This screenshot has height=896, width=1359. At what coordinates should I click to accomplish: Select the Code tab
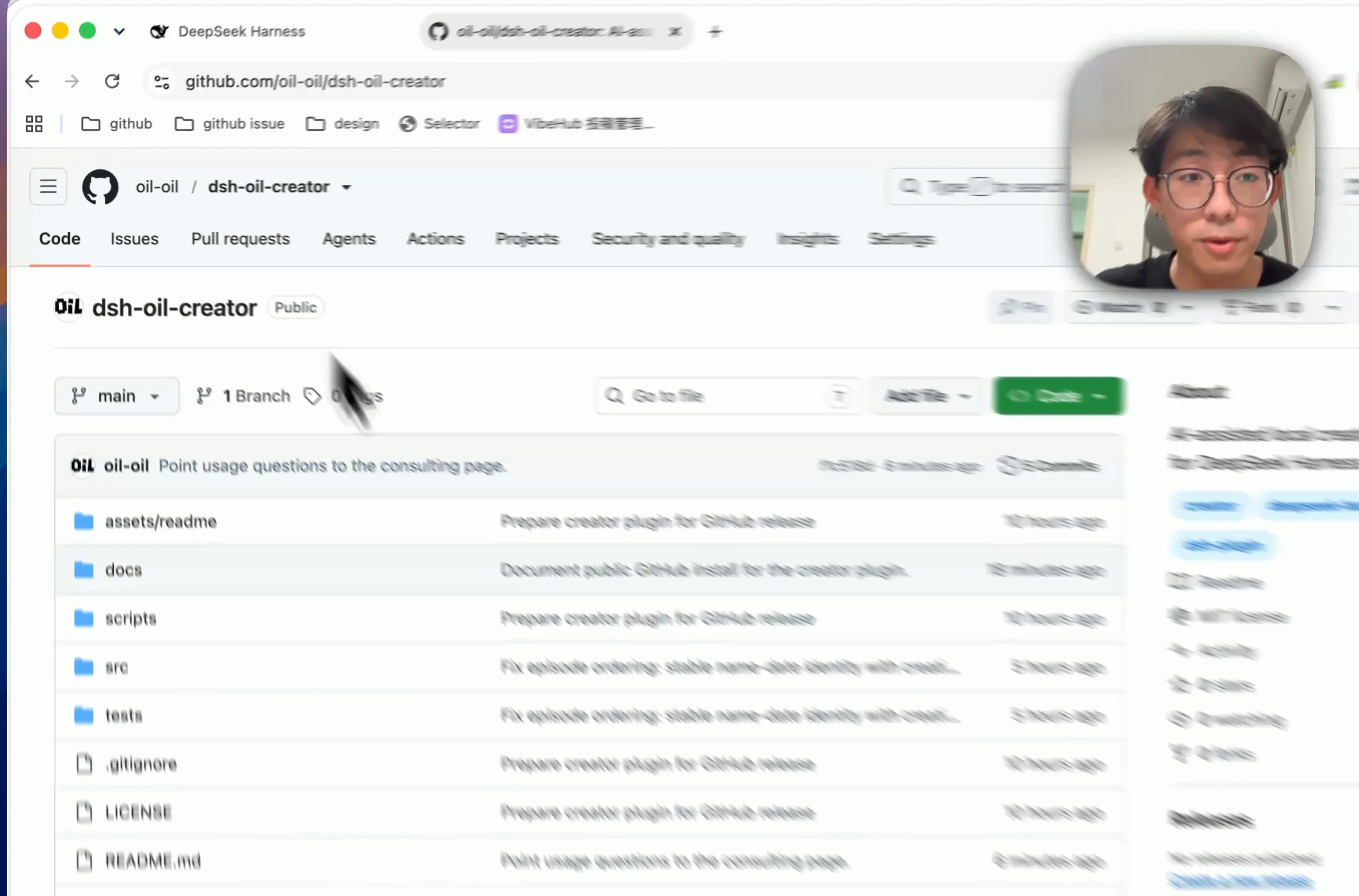pos(59,239)
